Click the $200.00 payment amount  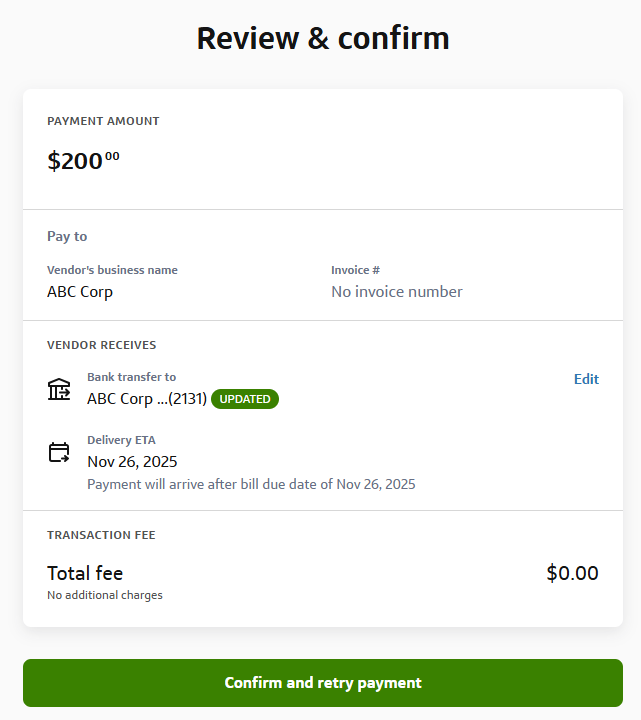coord(83,161)
